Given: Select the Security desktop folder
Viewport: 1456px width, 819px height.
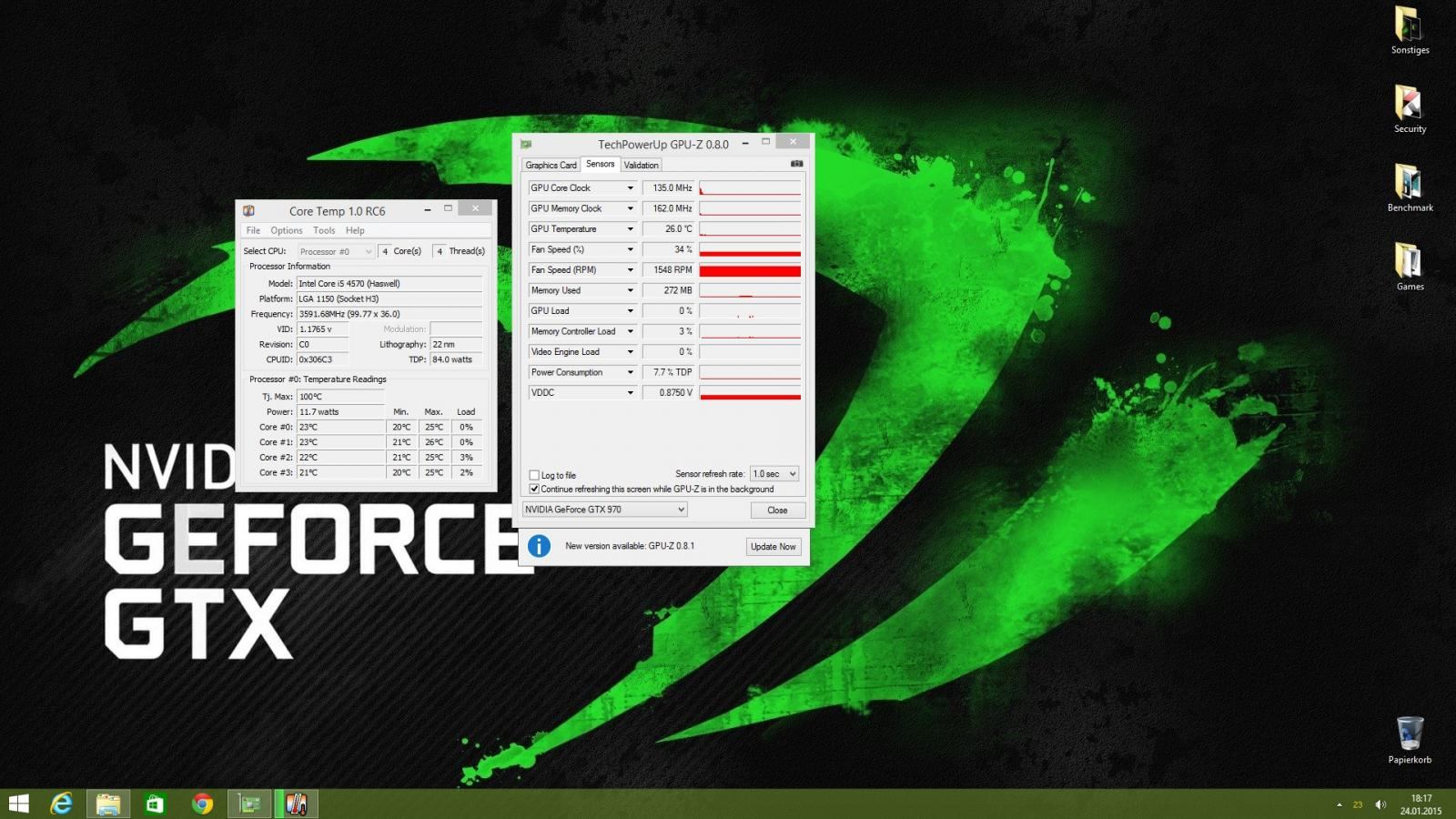Looking at the screenshot, I should tap(1410, 109).
